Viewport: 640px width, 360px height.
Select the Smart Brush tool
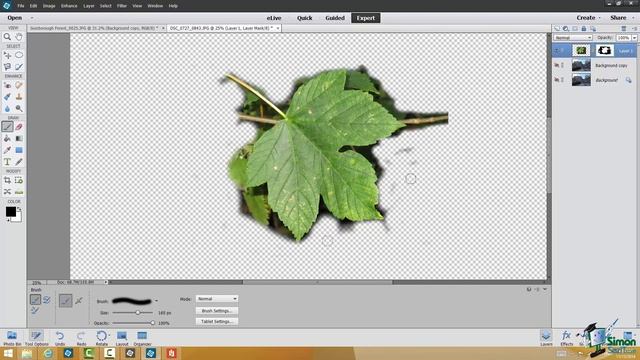point(7,97)
